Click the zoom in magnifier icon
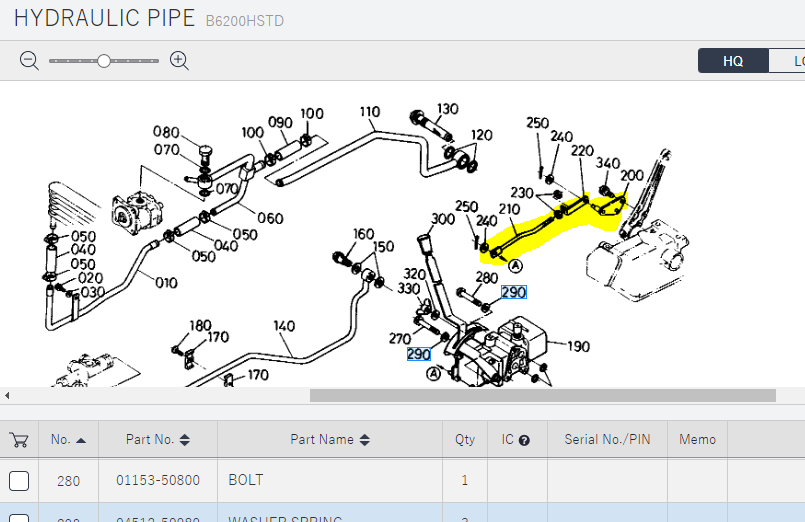 pyautogui.click(x=179, y=61)
